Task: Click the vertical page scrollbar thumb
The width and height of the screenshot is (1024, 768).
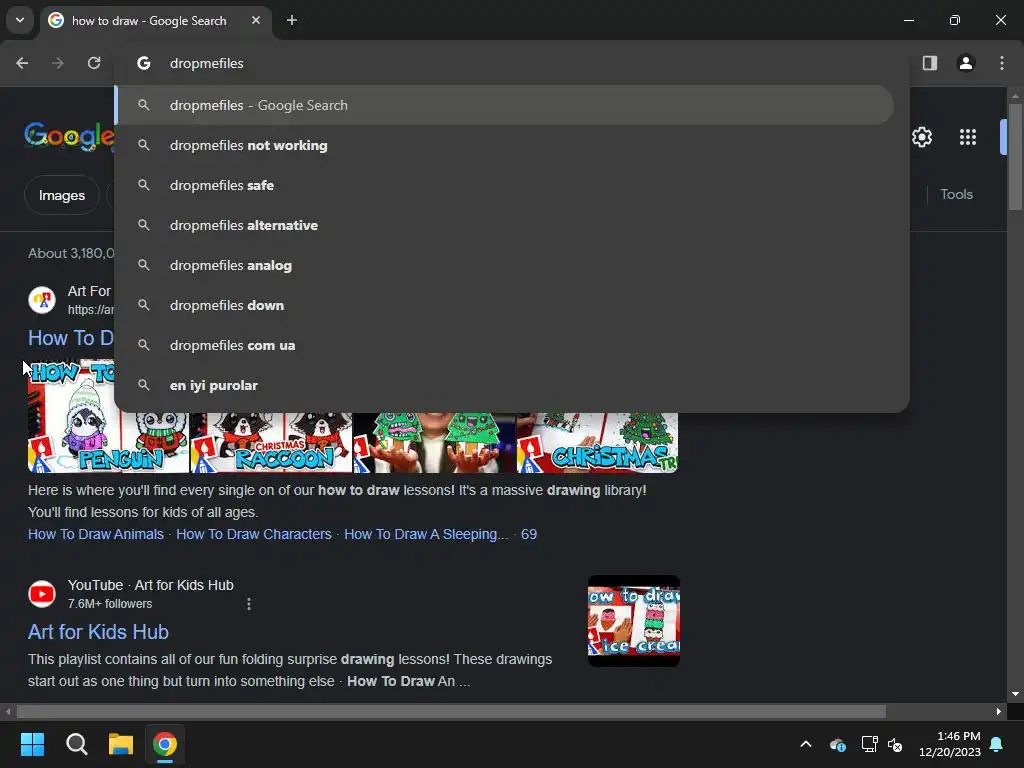Action: click(1014, 157)
